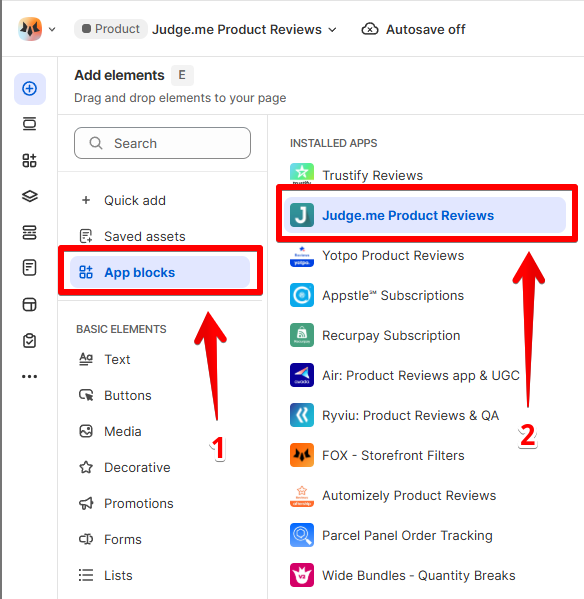Click the Saved assets document icon
Screen dimensions: 584x599
(86, 236)
